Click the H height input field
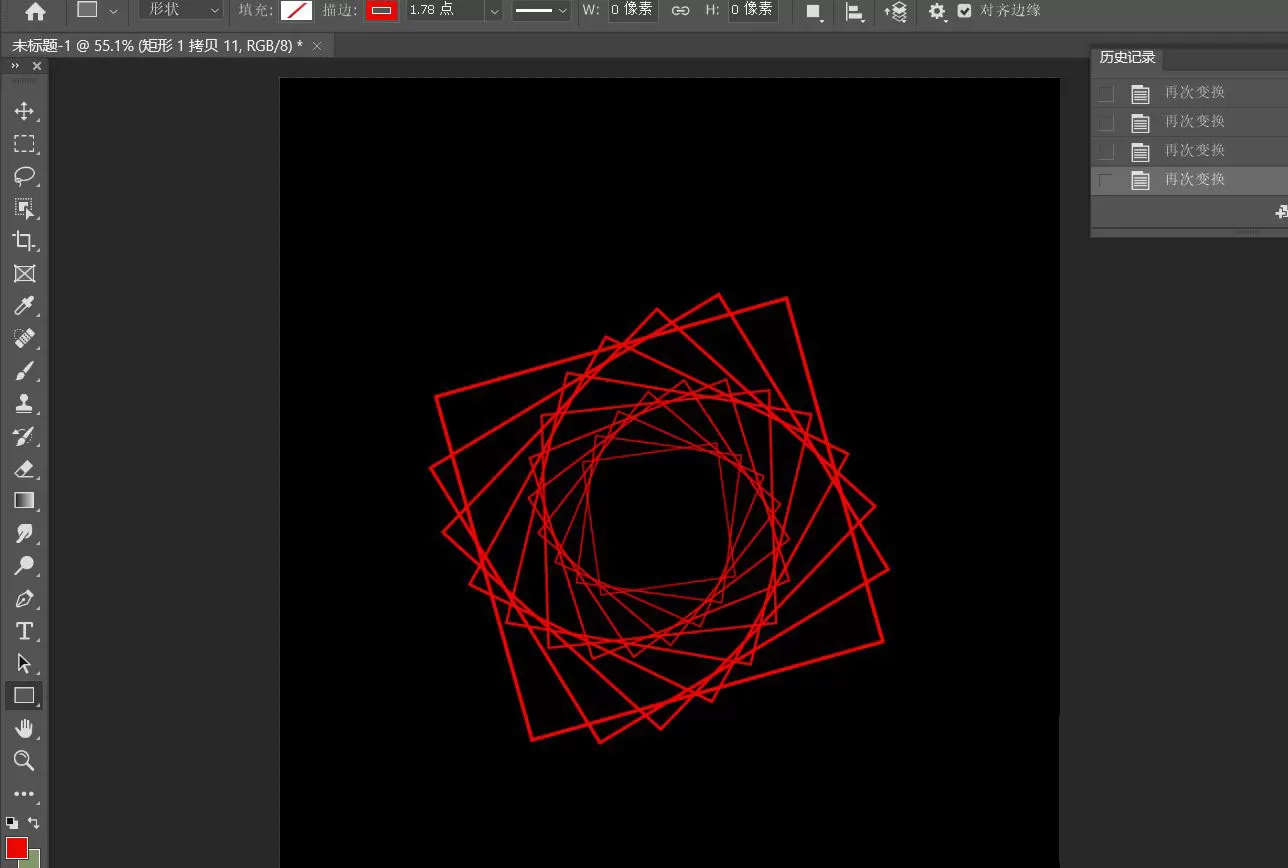Viewport: 1288px width, 868px height. pos(751,10)
